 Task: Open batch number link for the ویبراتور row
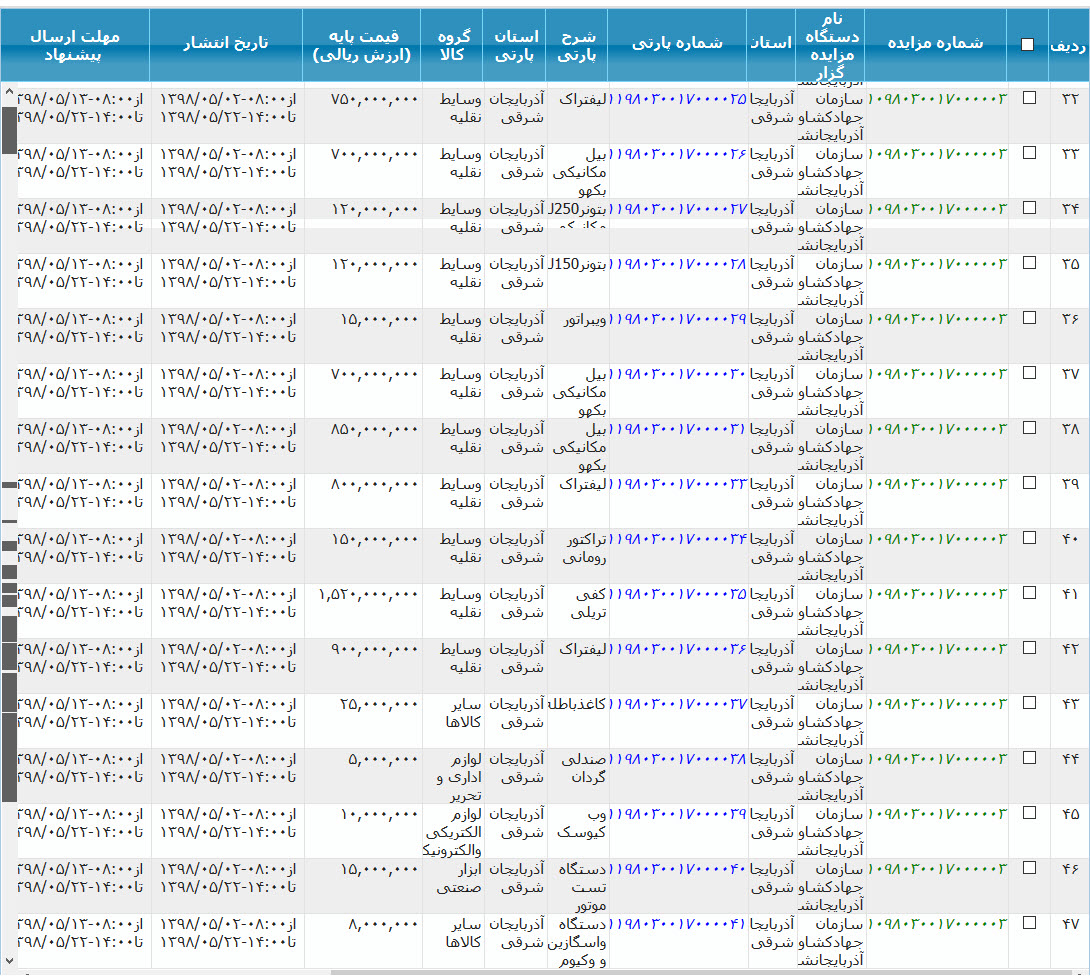click(679, 319)
